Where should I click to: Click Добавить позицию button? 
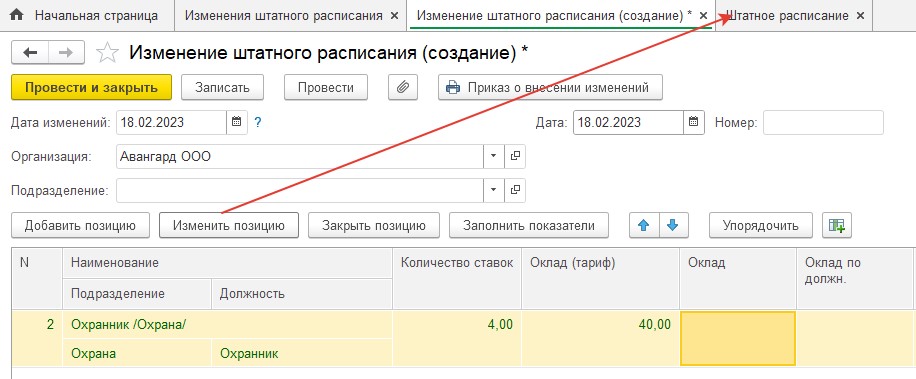tap(80, 225)
